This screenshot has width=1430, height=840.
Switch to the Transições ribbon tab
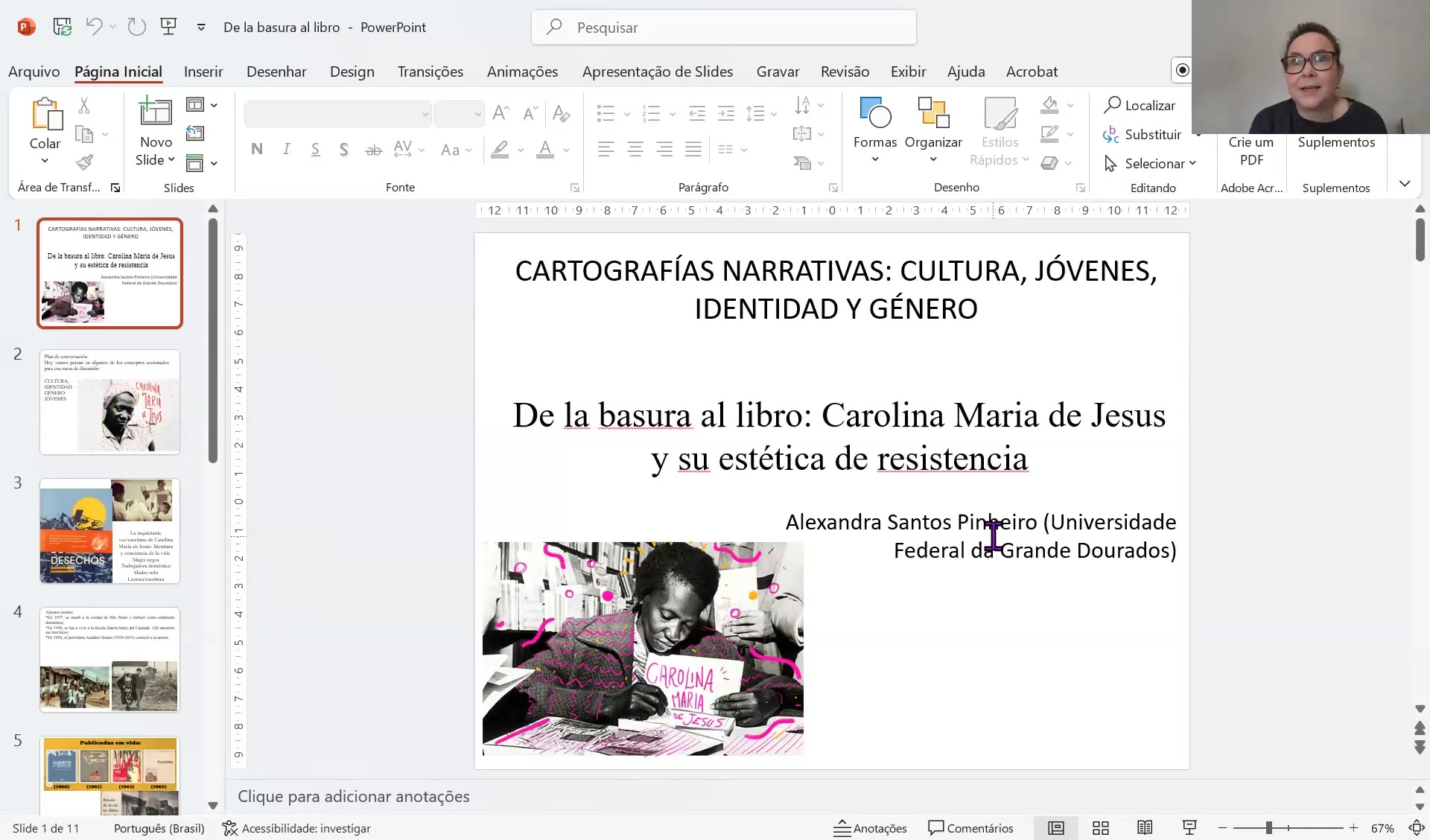(430, 71)
